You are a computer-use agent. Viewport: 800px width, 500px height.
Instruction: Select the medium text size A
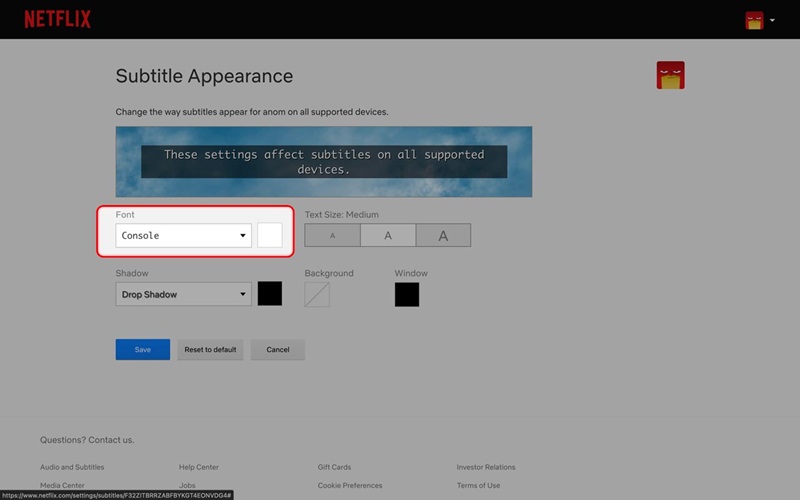[388, 236]
